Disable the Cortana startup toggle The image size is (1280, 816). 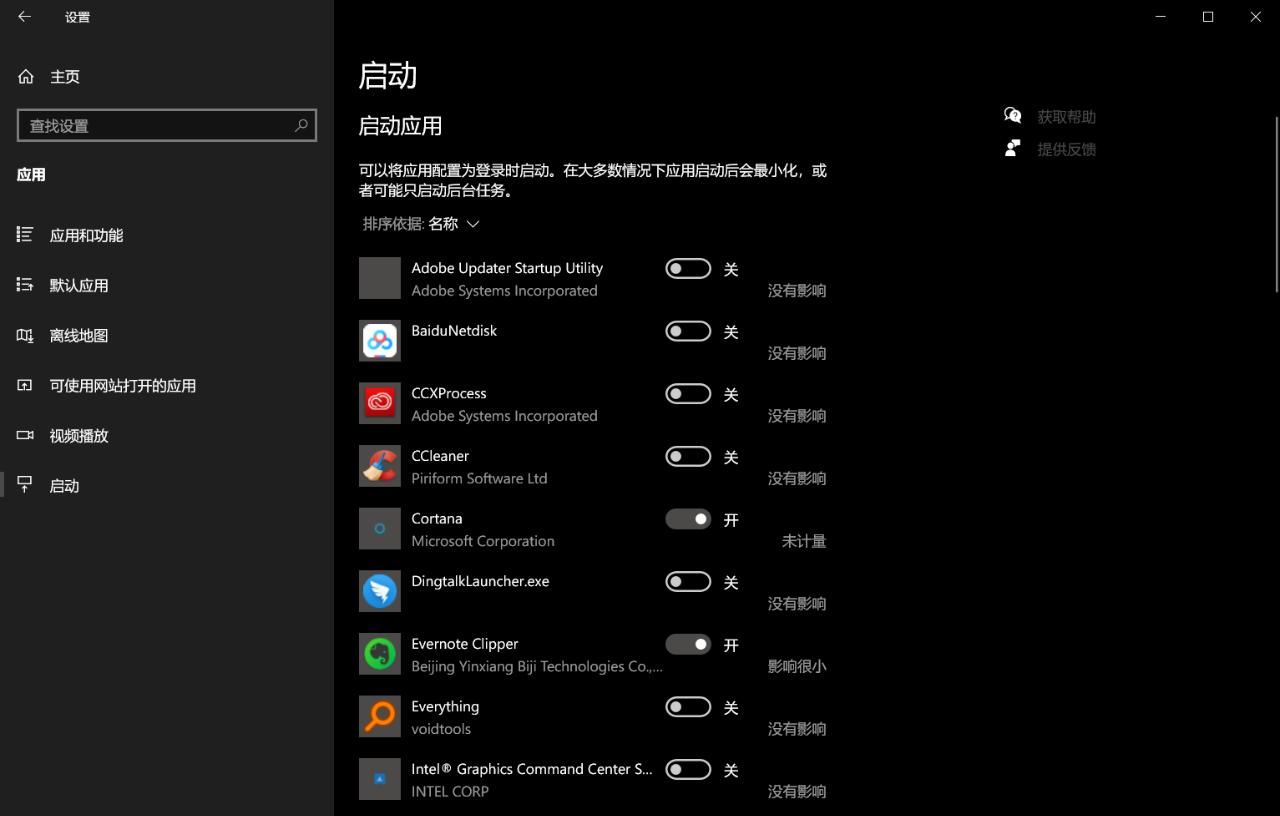point(688,519)
